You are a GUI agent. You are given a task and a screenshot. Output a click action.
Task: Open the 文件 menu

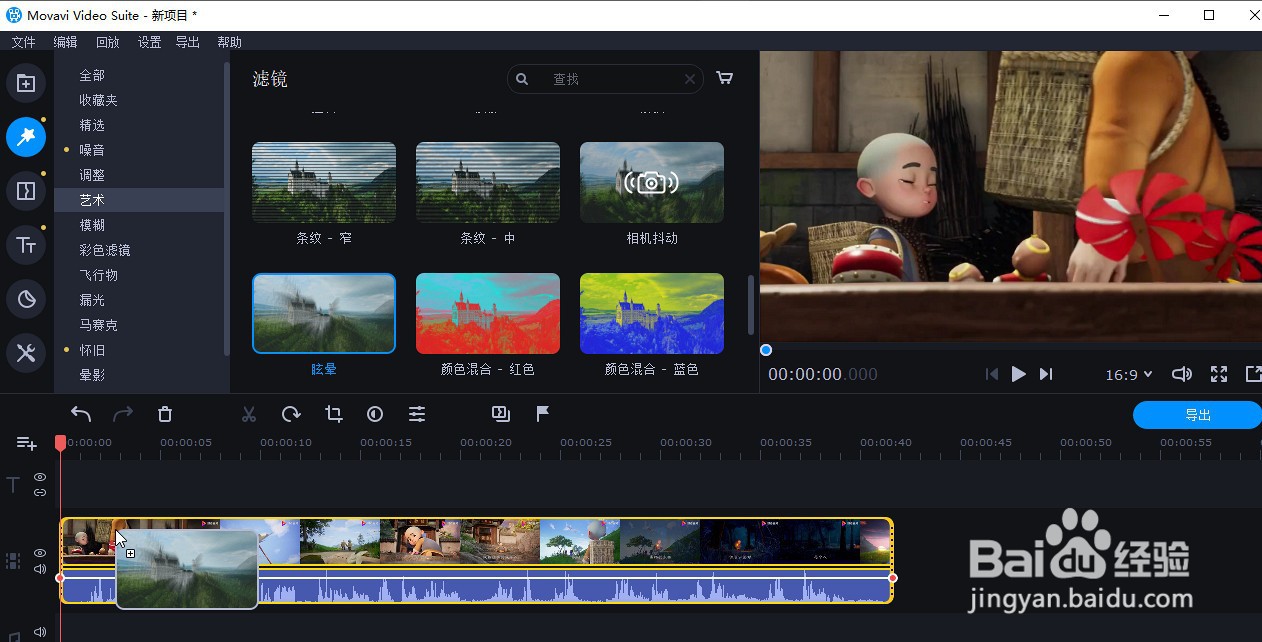click(x=23, y=42)
